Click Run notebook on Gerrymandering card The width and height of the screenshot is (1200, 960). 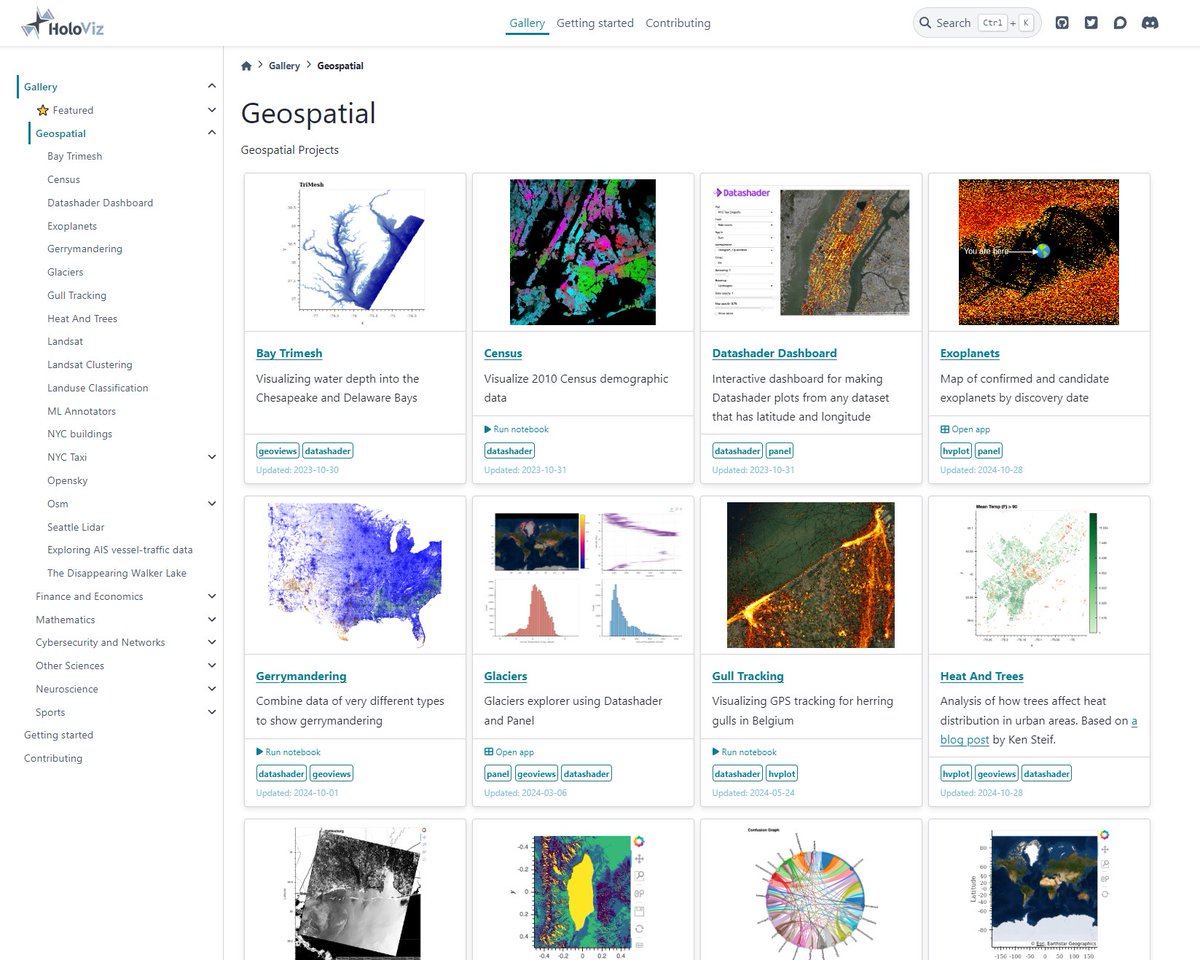click(288, 752)
